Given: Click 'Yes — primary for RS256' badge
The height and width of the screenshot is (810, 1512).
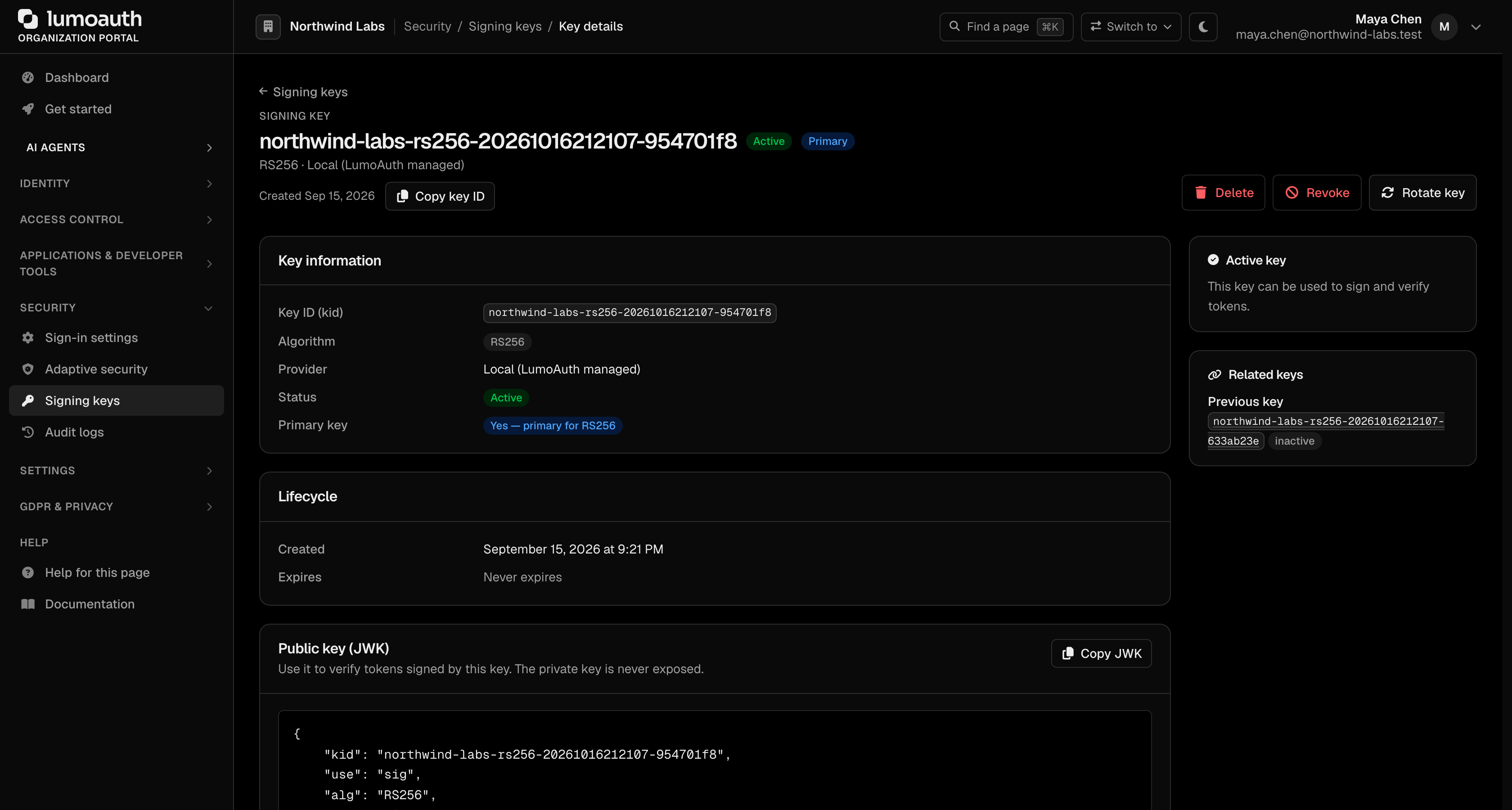Looking at the screenshot, I should tap(552, 426).
